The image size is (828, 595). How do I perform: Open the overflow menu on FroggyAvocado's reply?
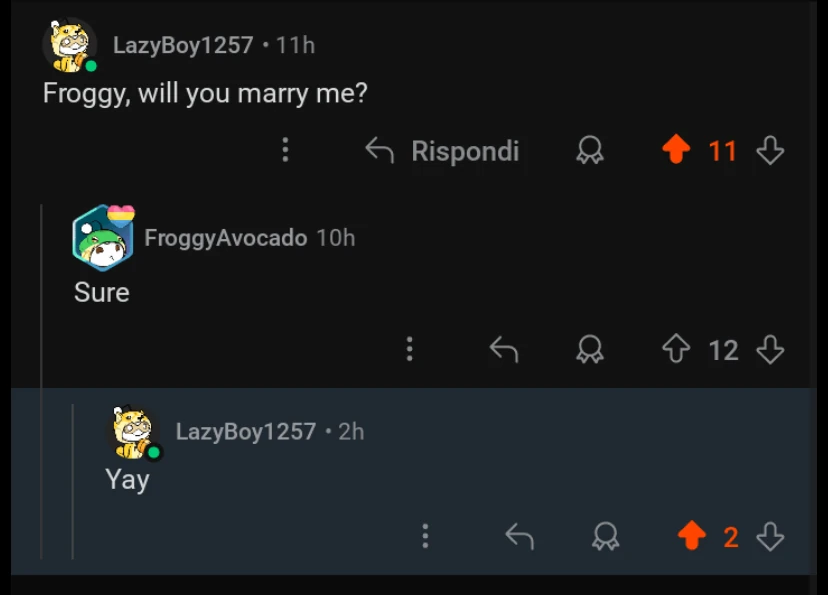tap(409, 350)
